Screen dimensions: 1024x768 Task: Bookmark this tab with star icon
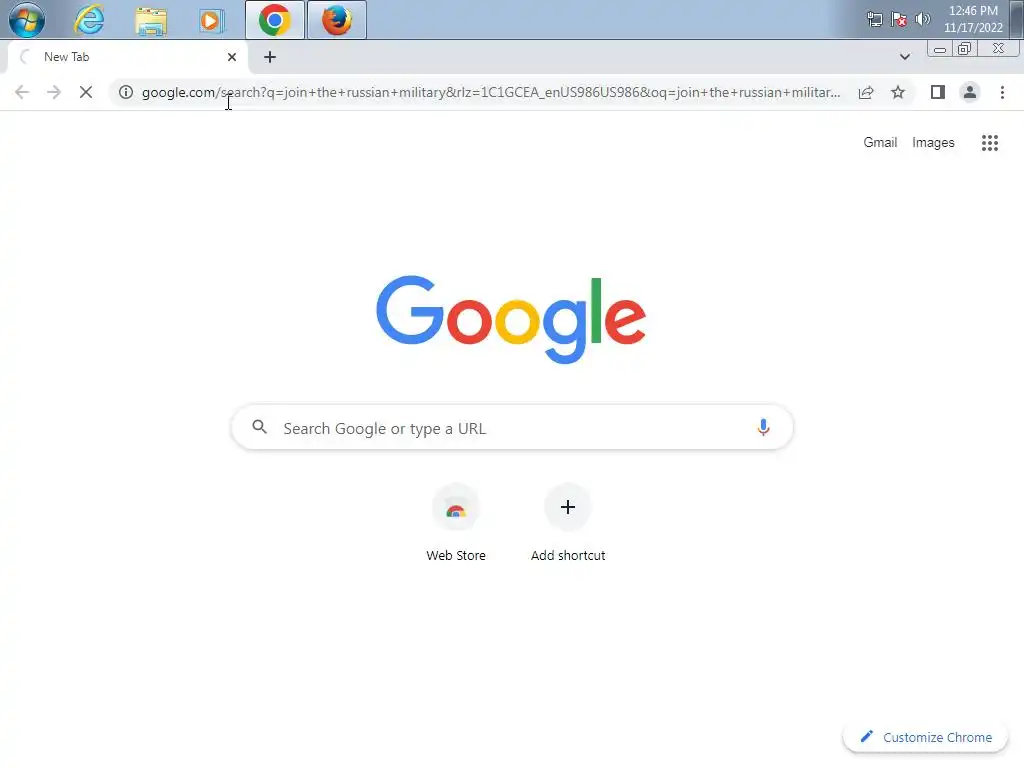coord(898,92)
